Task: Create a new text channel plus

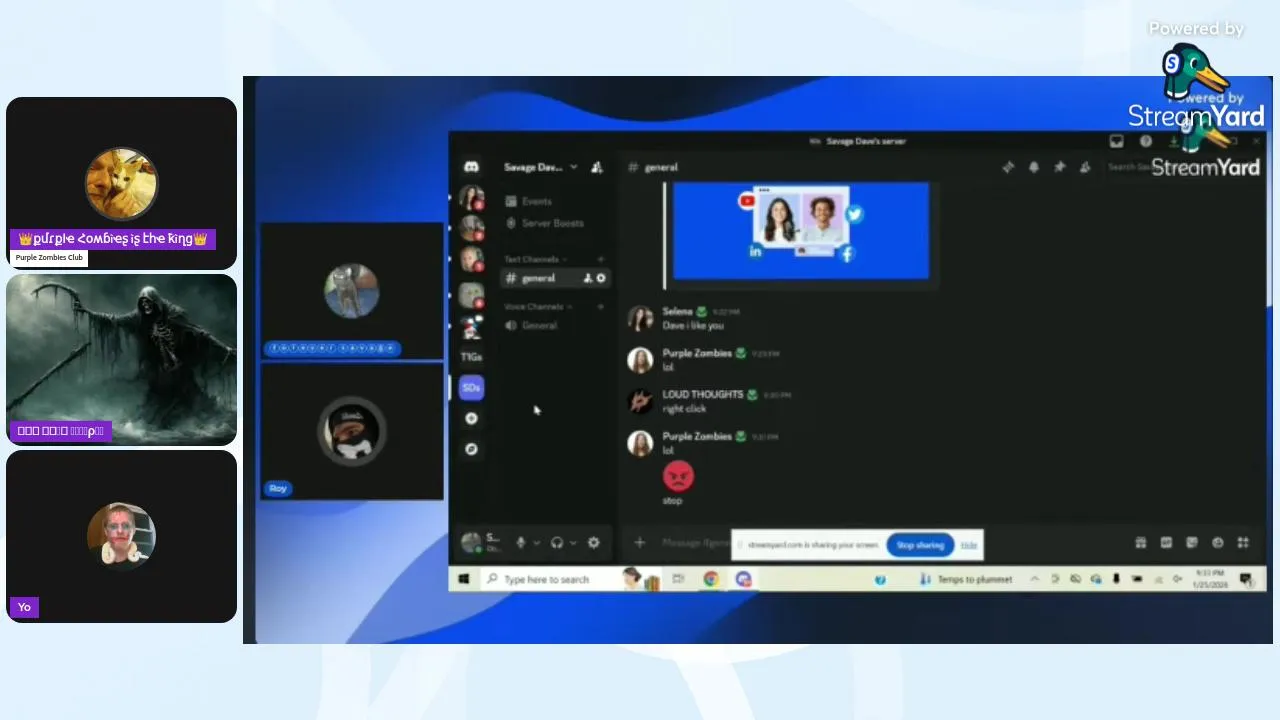Action: click(601, 260)
